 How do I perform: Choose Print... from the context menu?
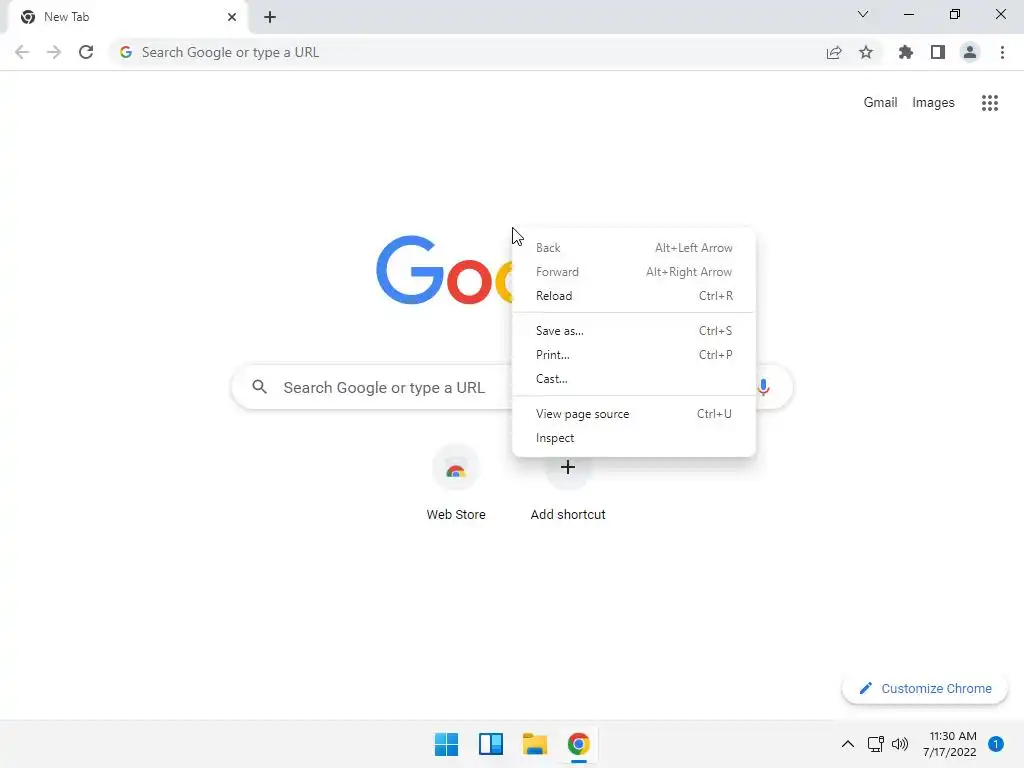click(x=634, y=355)
